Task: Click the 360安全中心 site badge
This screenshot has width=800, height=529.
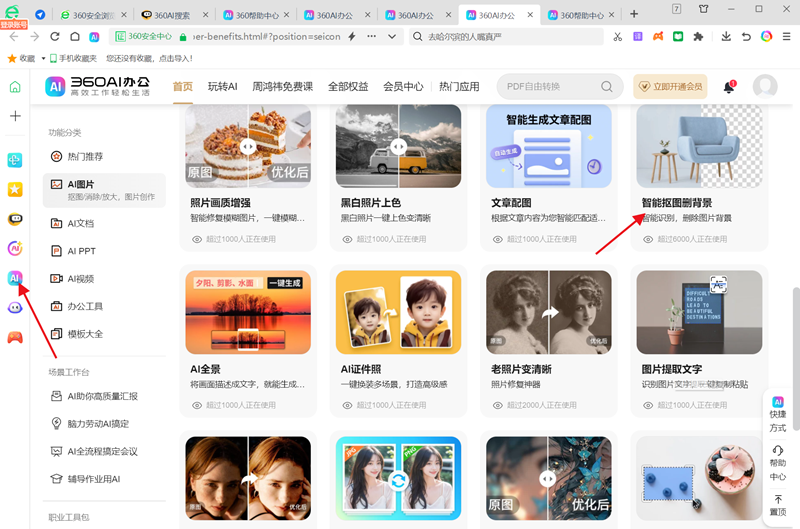Action: pyautogui.click(x=143, y=36)
